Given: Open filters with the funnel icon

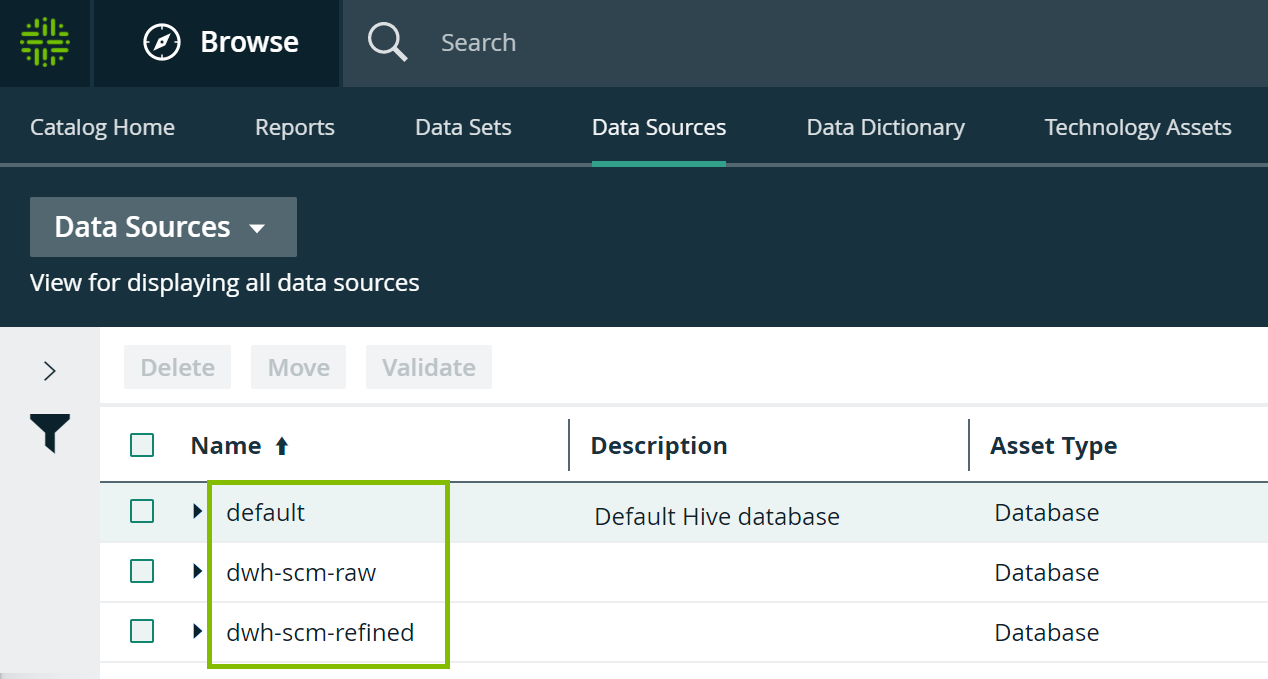Looking at the screenshot, I should [48, 434].
